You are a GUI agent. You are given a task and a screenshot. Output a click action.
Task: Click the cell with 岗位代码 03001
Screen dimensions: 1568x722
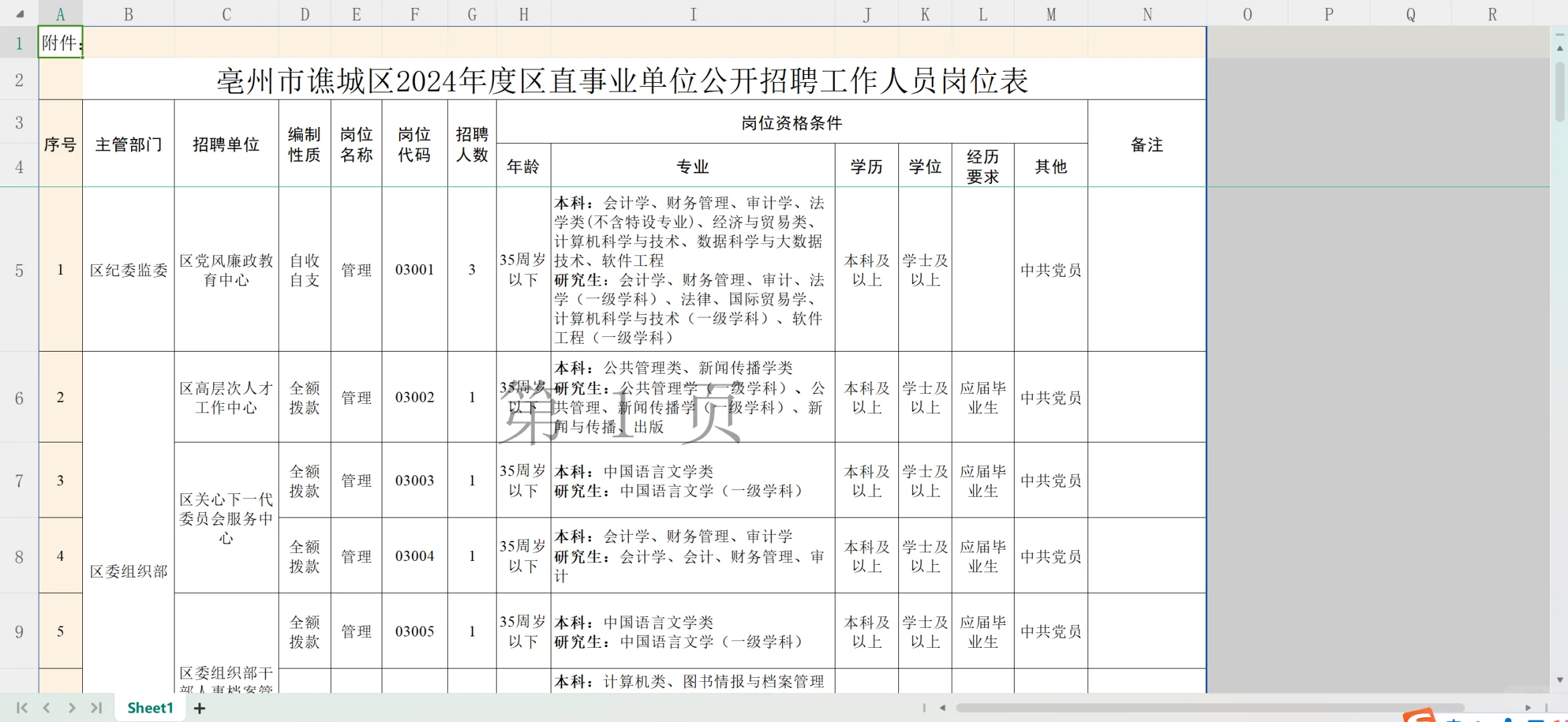(414, 270)
